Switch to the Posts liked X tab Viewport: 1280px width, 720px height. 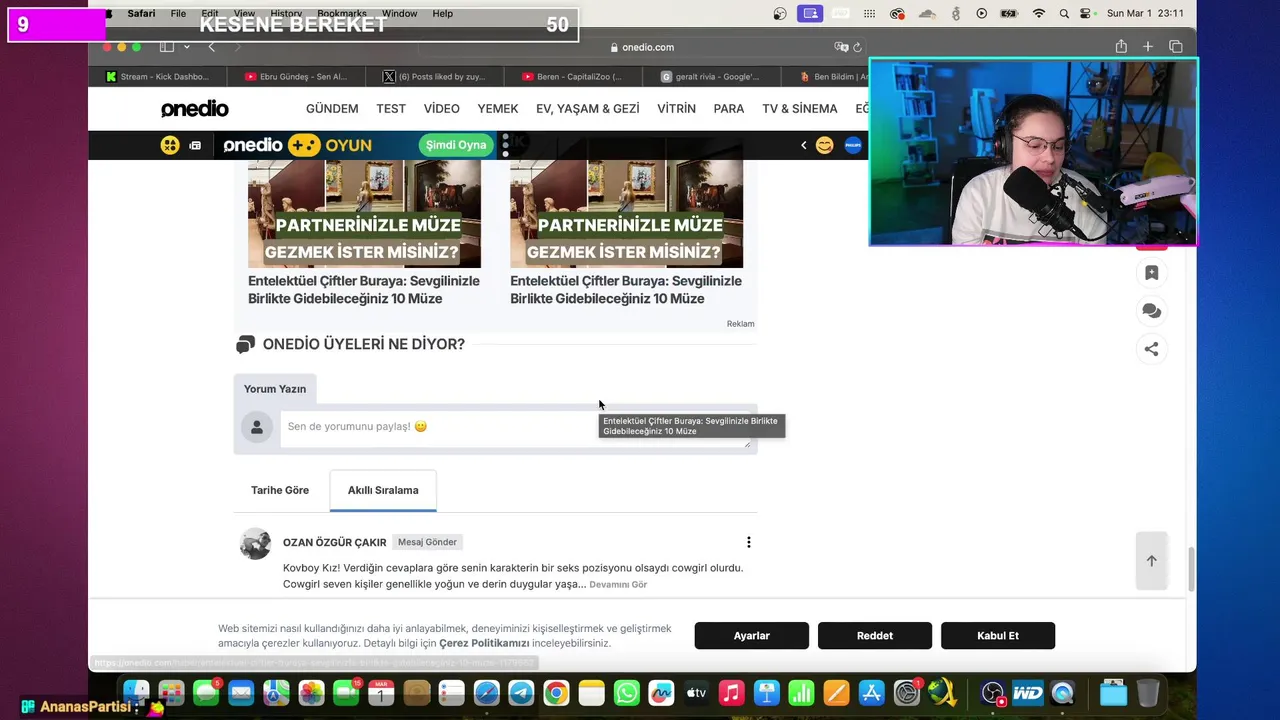pyautogui.click(x=434, y=76)
